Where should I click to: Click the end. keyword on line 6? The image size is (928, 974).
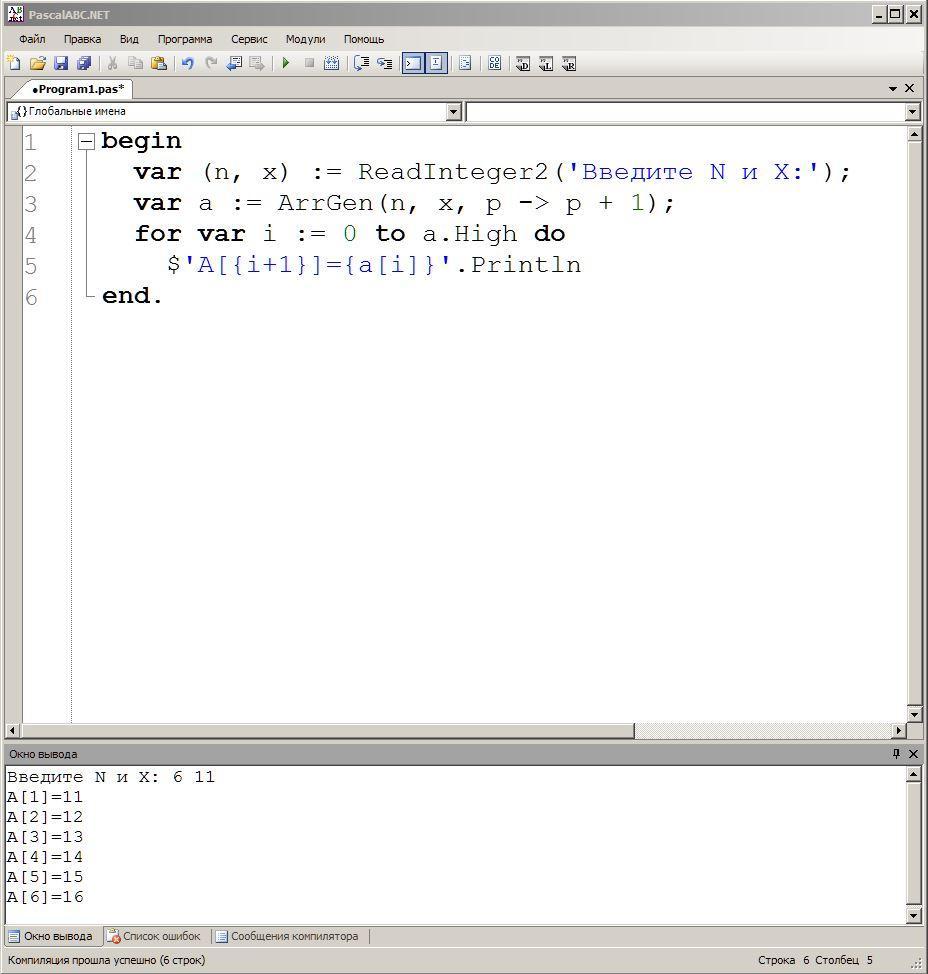[132, 296]
